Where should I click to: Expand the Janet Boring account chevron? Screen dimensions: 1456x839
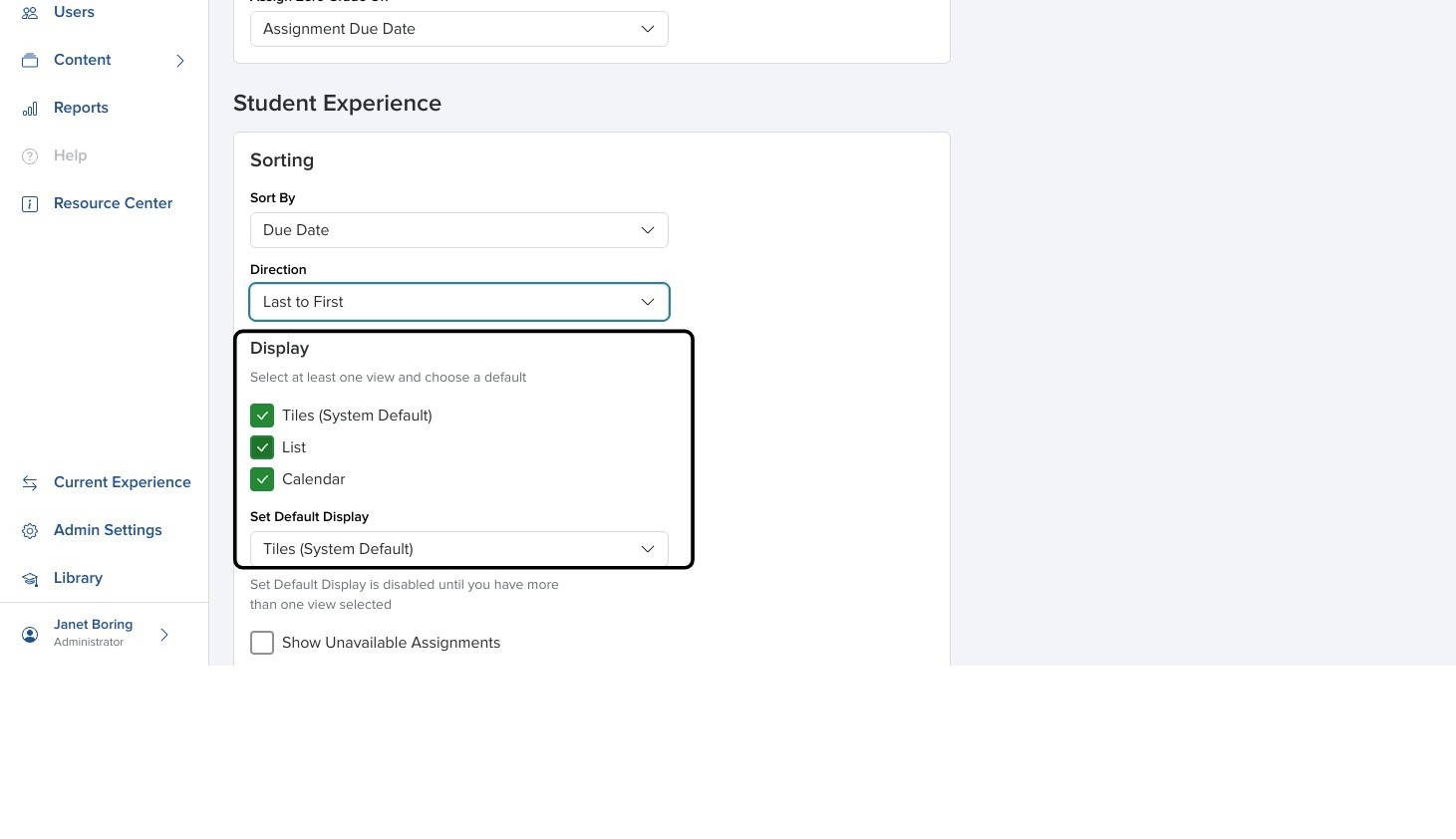164,635
